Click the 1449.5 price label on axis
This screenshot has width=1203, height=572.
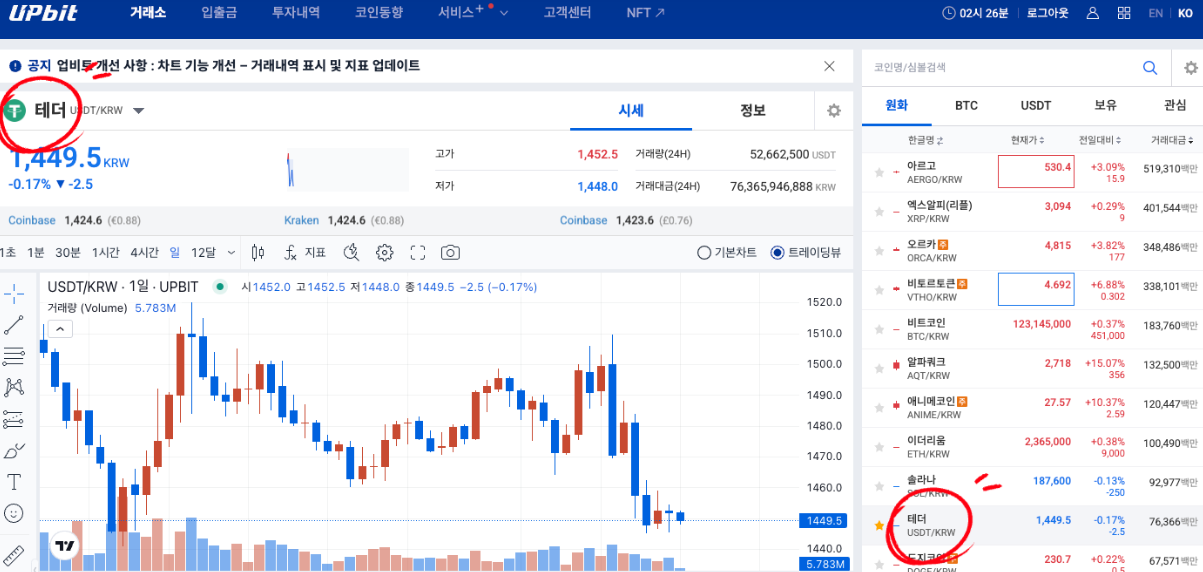(x=825, y=521)
